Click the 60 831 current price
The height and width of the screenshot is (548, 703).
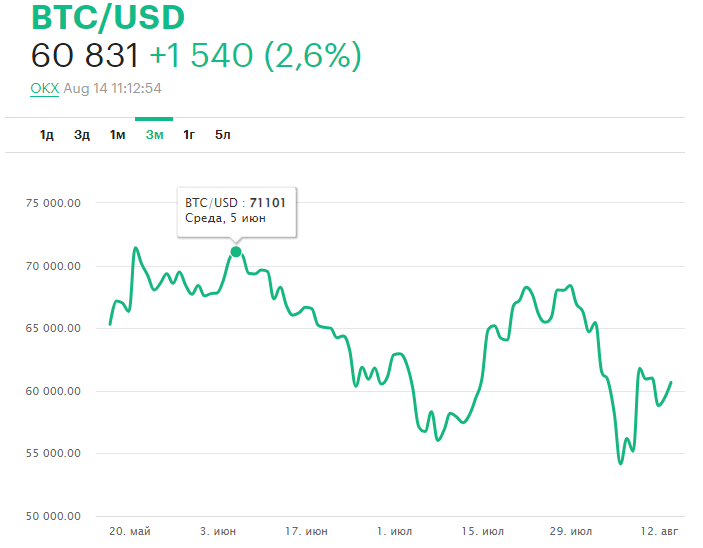(x=86, y=56)
